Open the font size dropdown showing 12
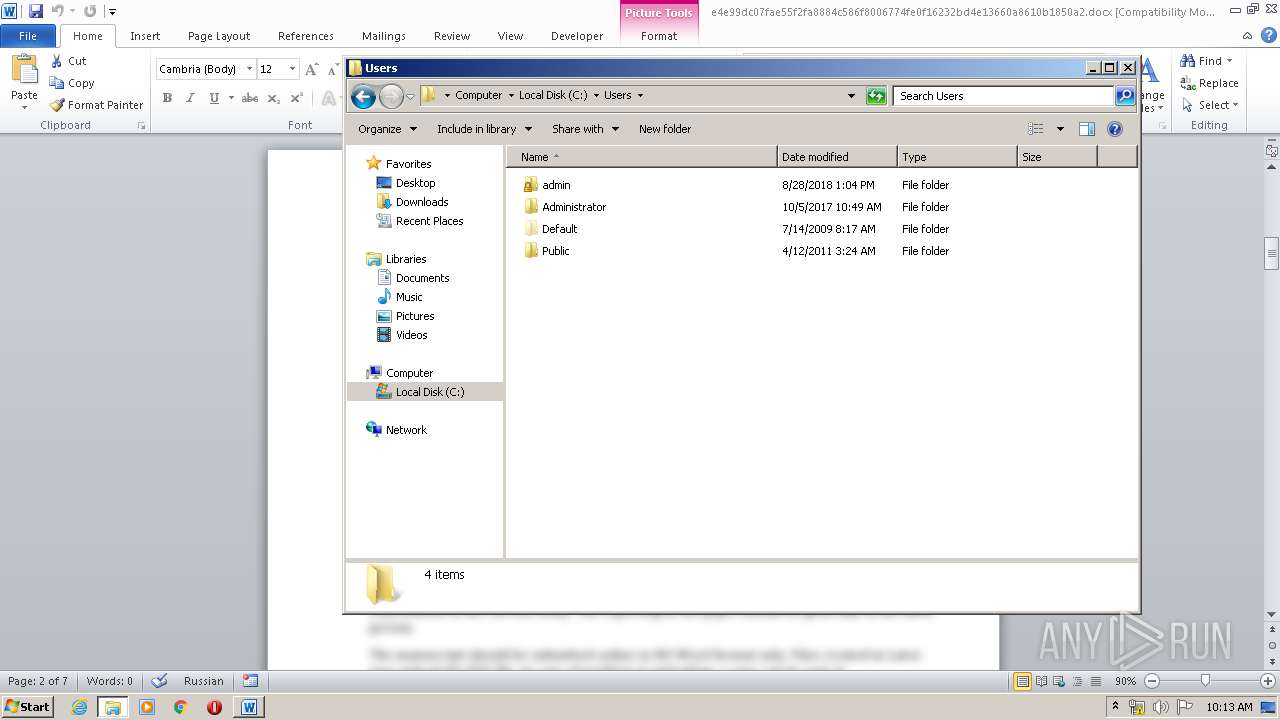This screenshot has width=1280, height=720. 292,69
